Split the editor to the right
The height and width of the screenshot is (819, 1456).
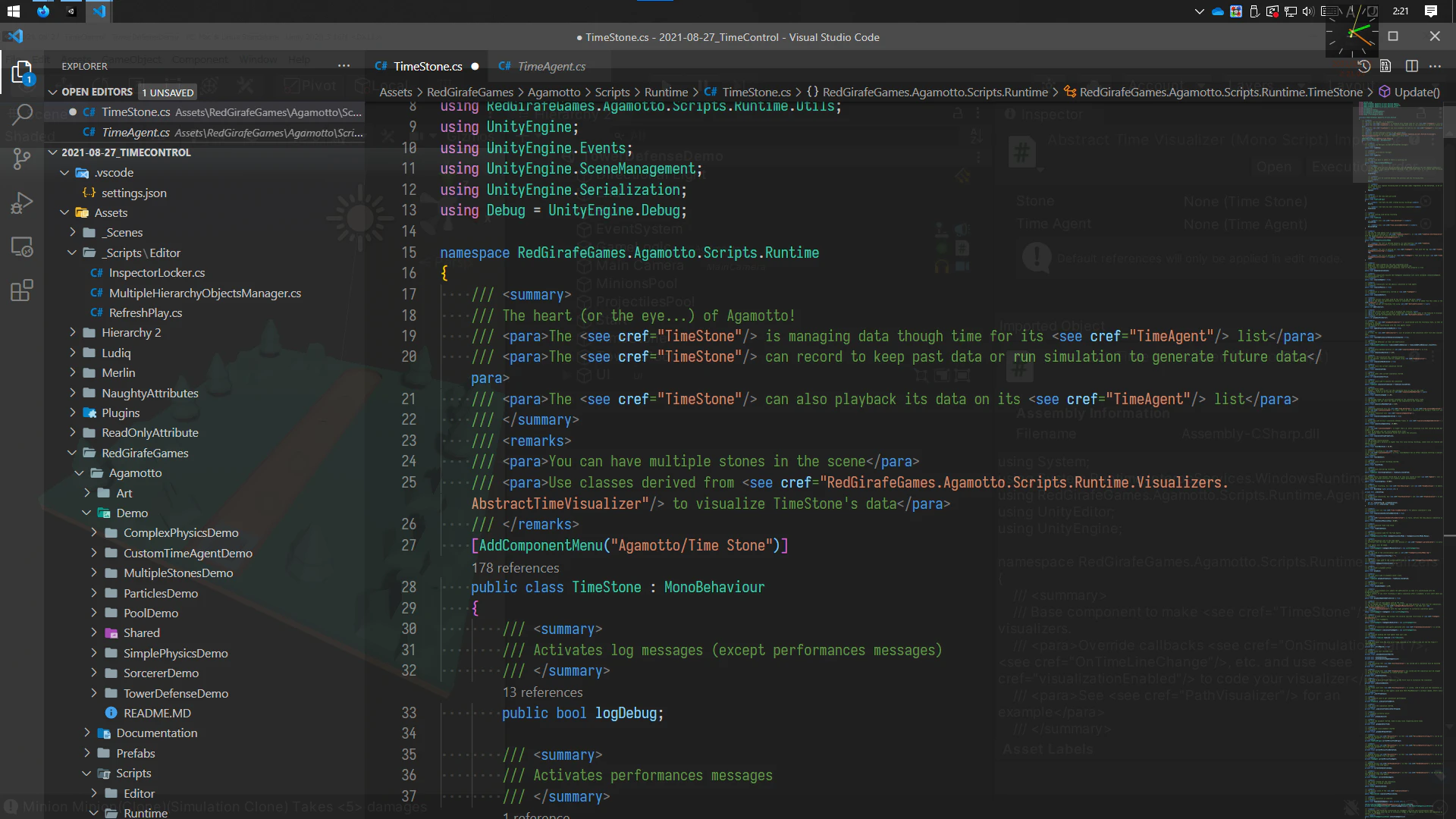tap(1411, 66)
